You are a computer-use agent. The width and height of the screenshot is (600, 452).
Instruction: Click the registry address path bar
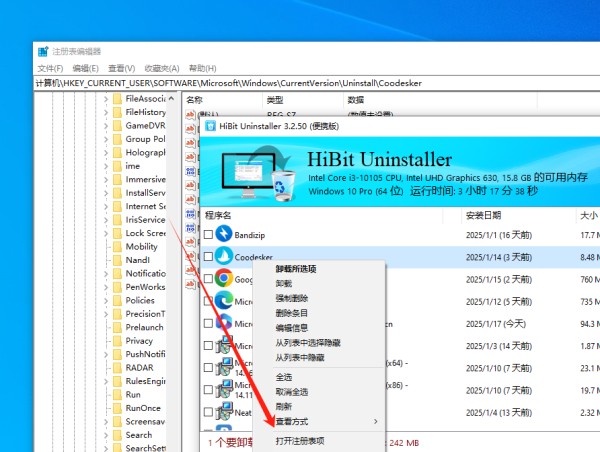(317, 83)
